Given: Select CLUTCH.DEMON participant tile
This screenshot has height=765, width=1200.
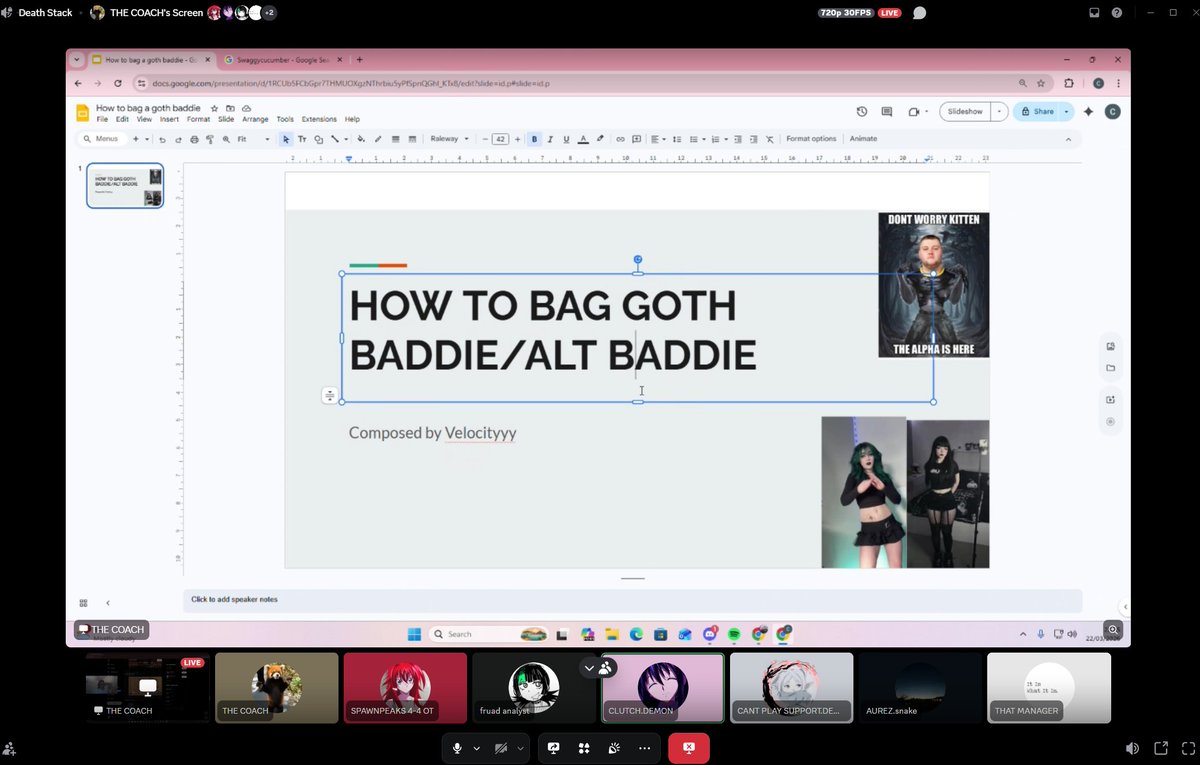Looking at the screenshot, I should click(663, 688).
